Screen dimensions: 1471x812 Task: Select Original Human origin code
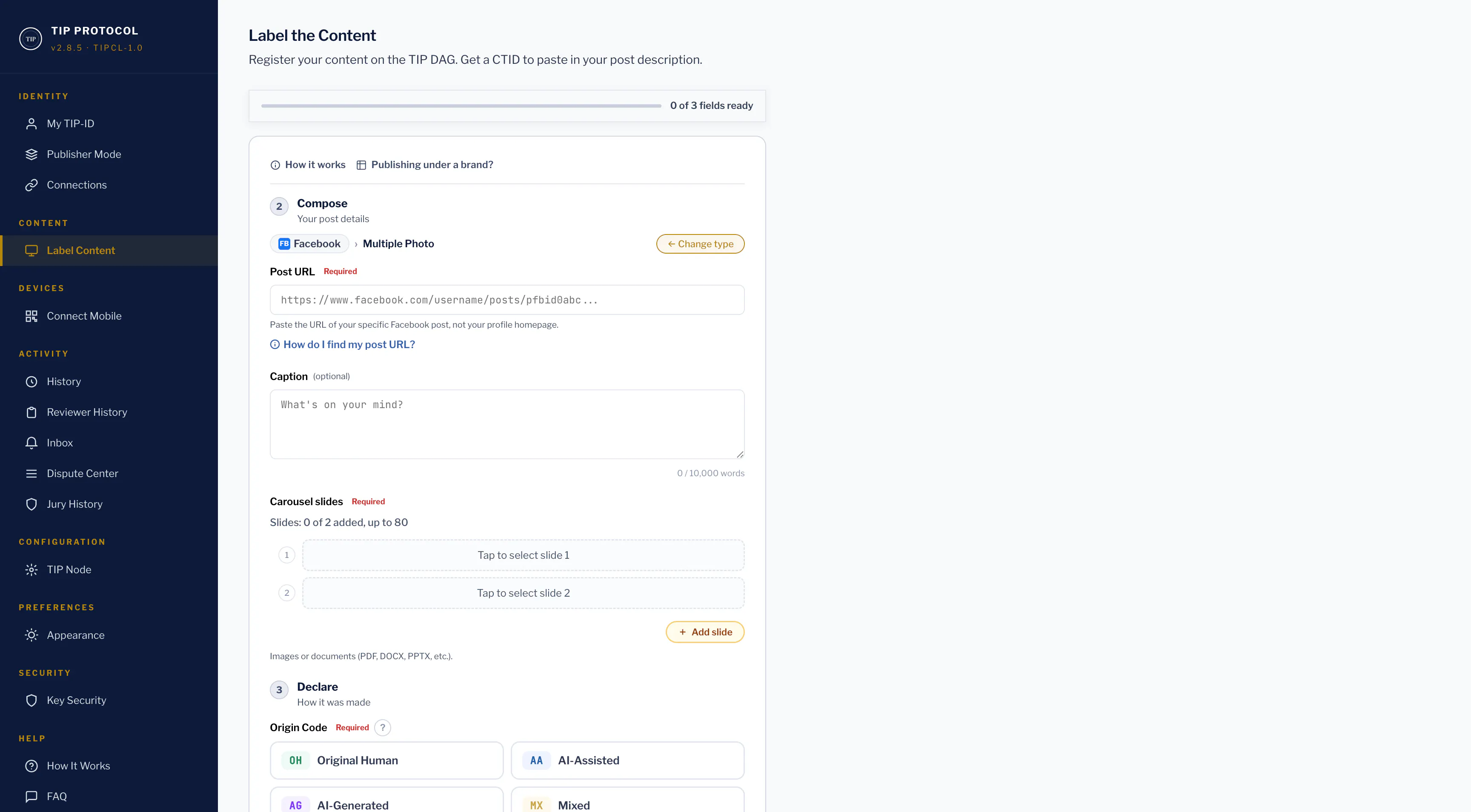[x=386, y=761]
